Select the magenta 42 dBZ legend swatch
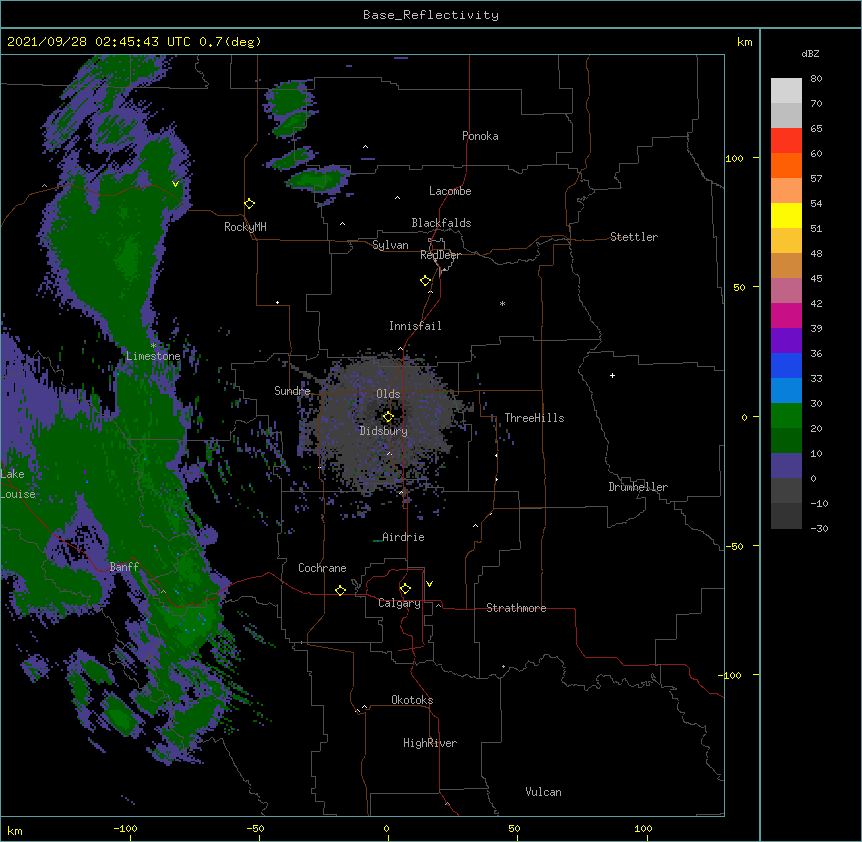The image size is (862, 842). (x=786, y=315)
